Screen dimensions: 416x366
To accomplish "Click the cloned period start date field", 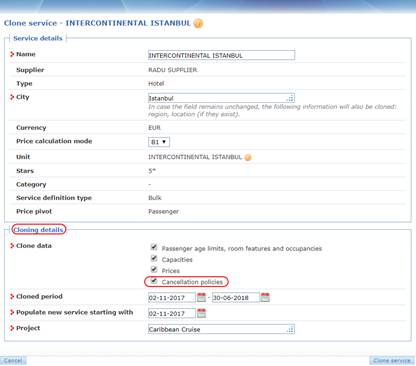I will tap(172, 297).
